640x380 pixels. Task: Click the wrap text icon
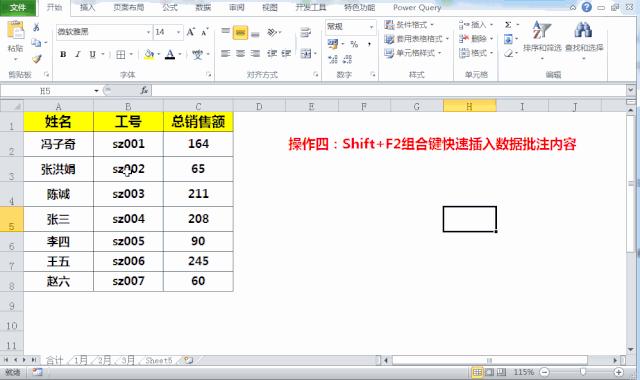pyautogui.click(x=305, y=32)
